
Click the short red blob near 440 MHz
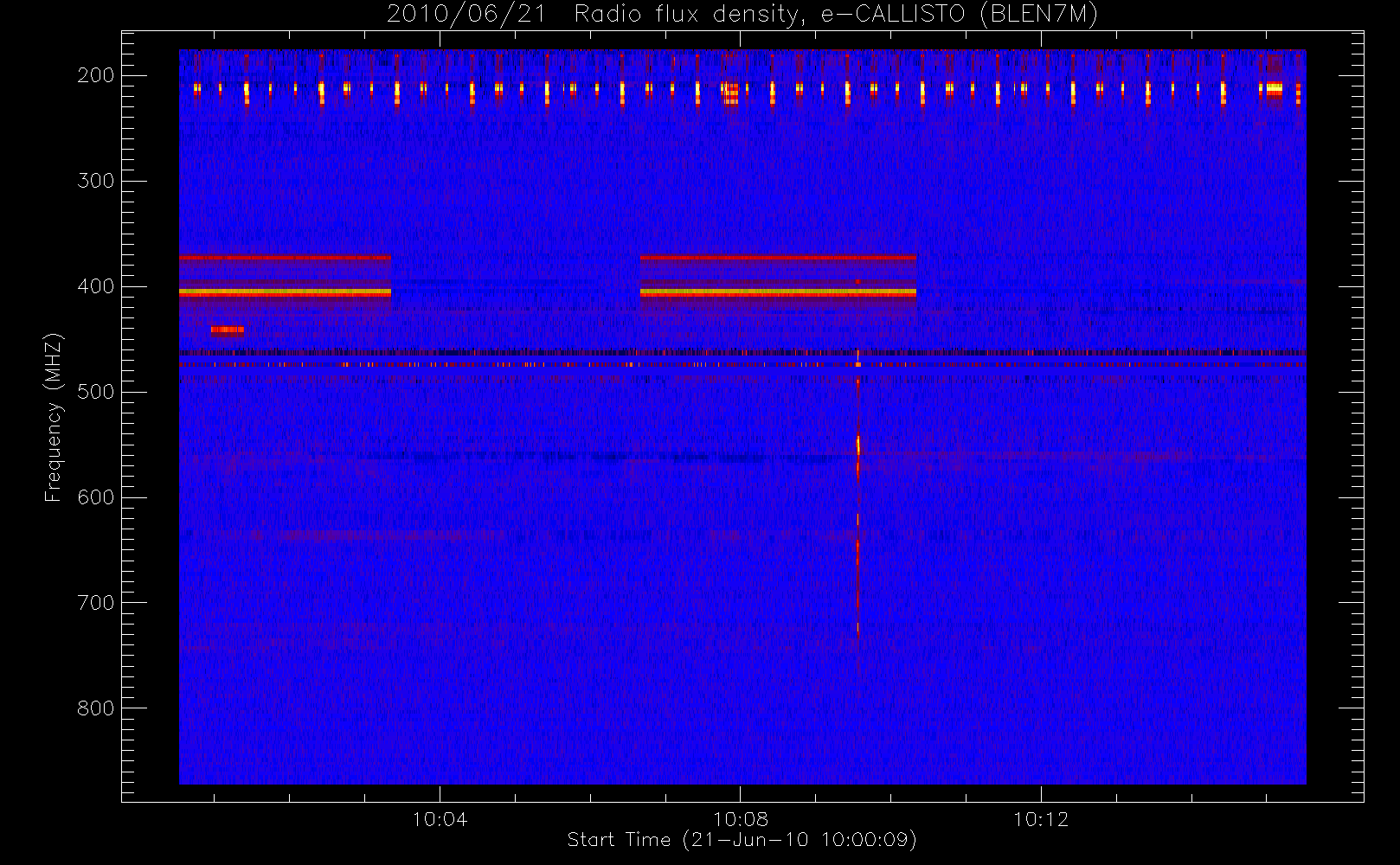[228, 330]
